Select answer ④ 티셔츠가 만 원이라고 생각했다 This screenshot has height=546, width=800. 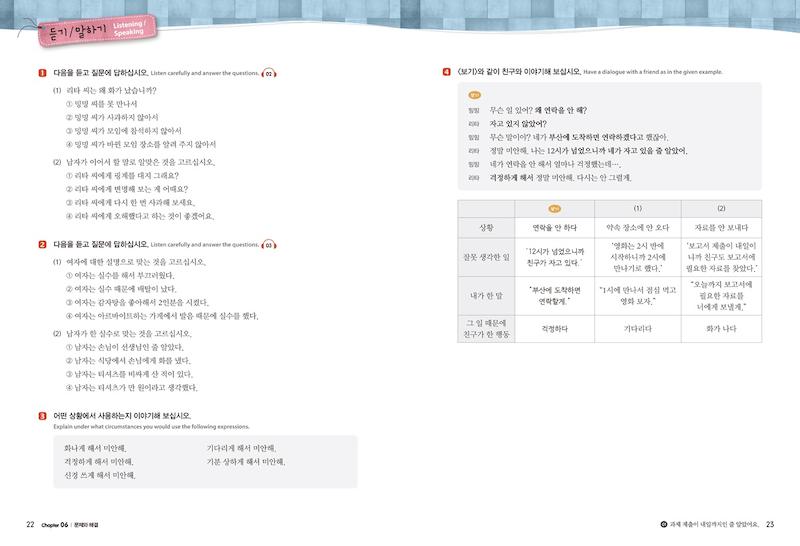[132, 388]
